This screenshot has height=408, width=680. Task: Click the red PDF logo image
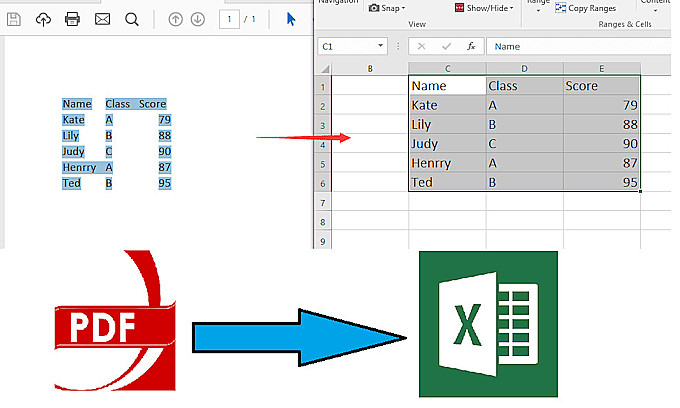coord(115,321)
